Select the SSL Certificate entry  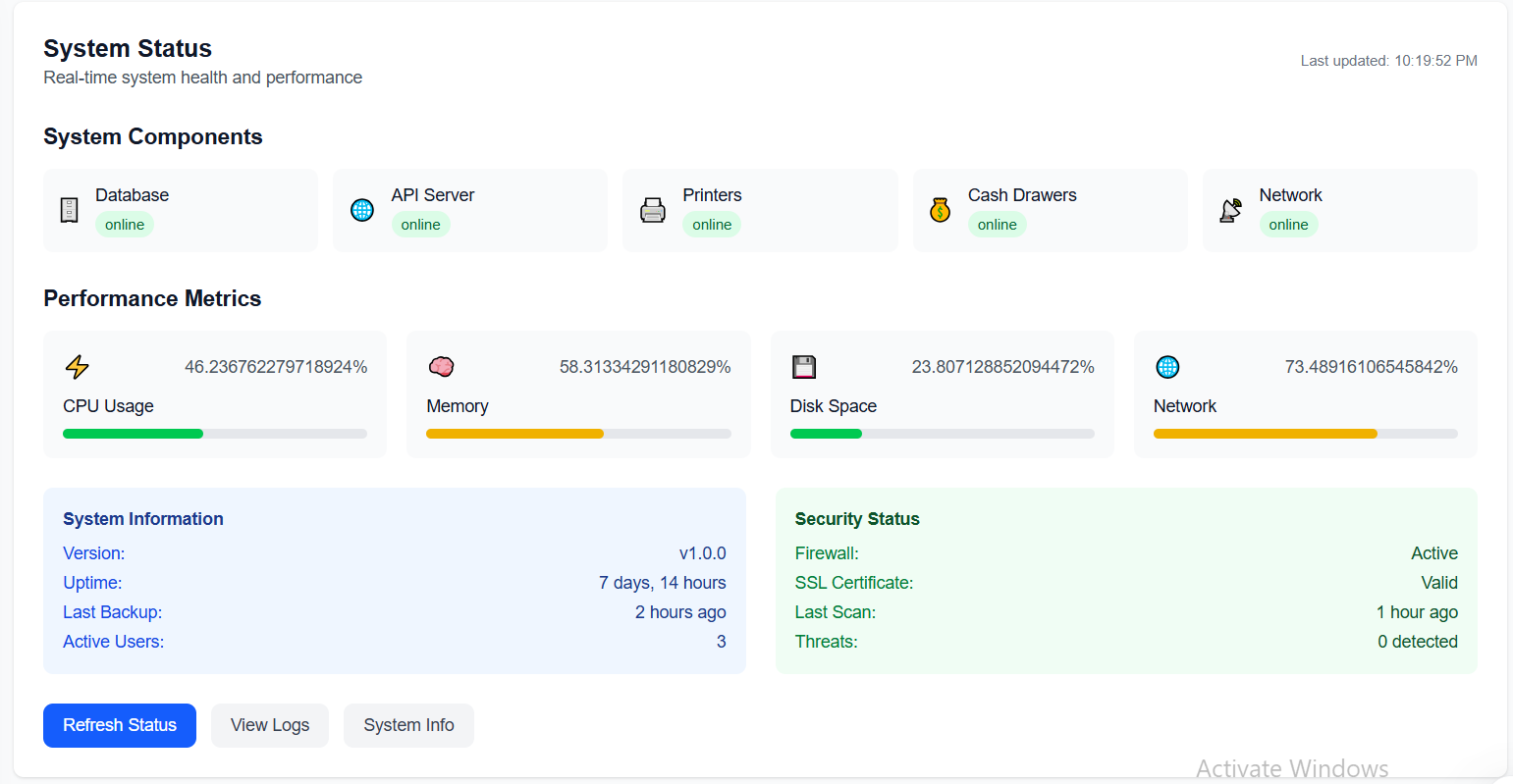pos(853,582)
